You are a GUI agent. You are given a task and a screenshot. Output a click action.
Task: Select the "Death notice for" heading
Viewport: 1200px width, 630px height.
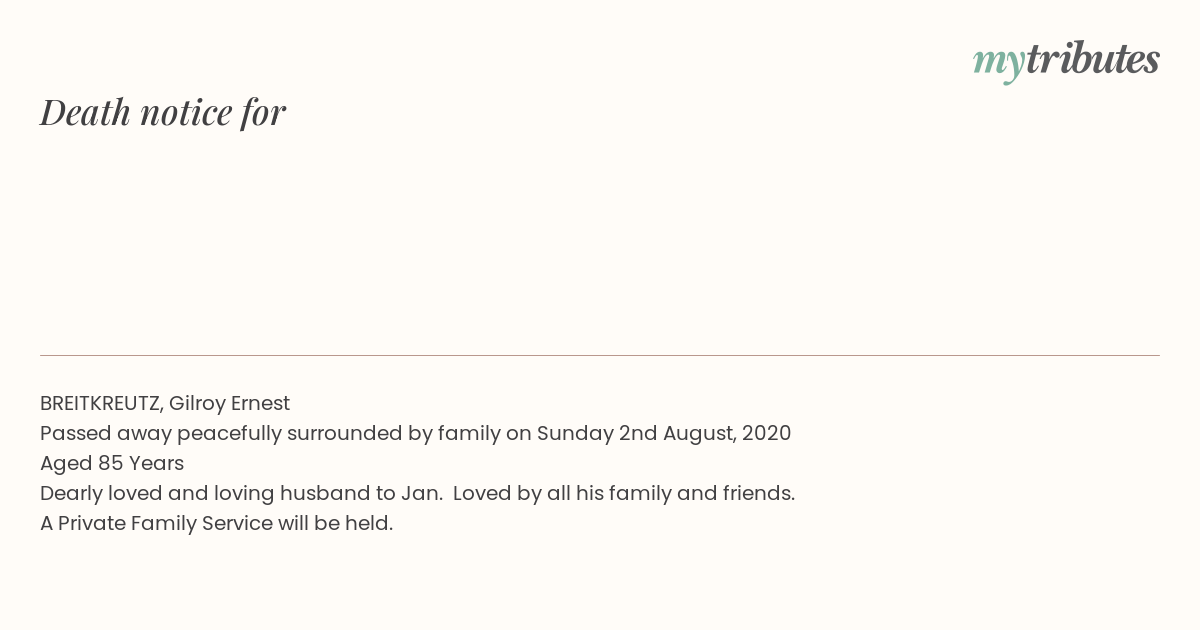163,112
